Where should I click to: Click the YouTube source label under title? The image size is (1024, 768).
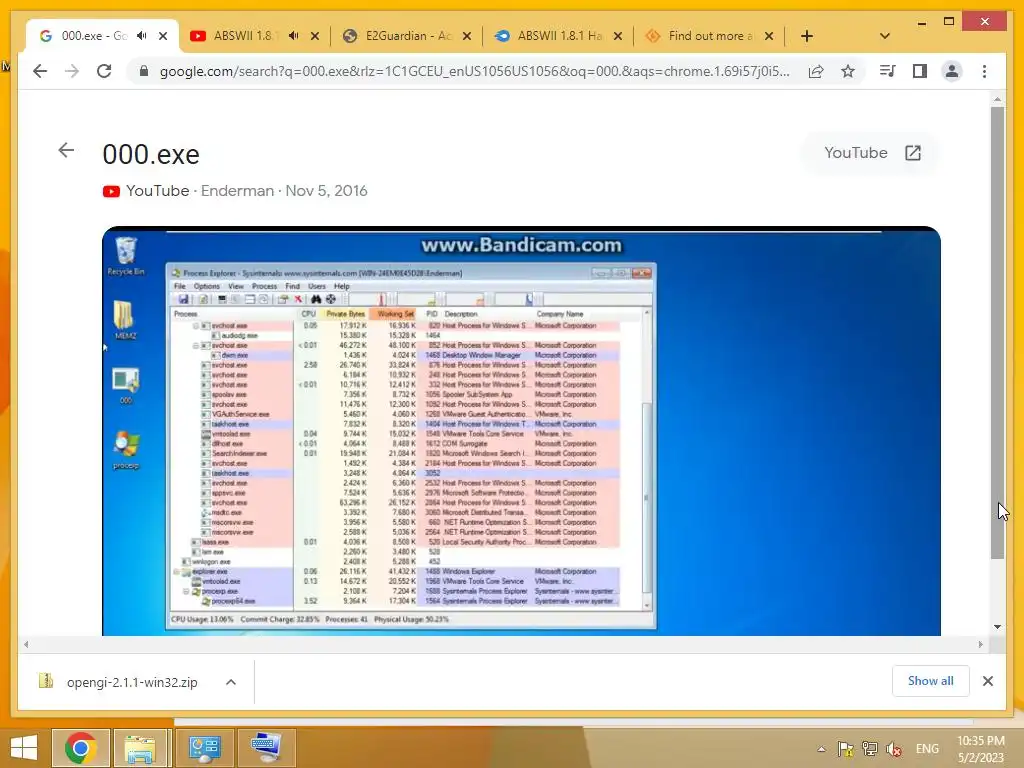[157, 191]
